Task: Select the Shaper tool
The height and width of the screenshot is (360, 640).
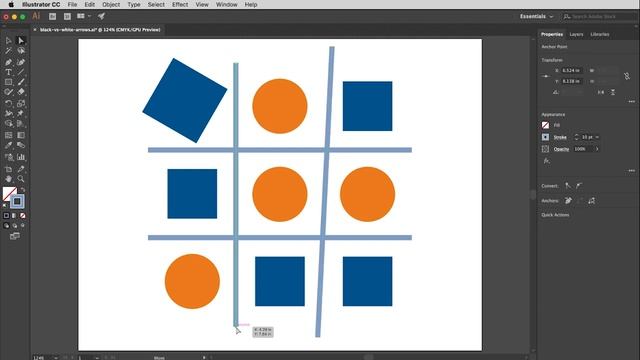Action: [9, 92]
